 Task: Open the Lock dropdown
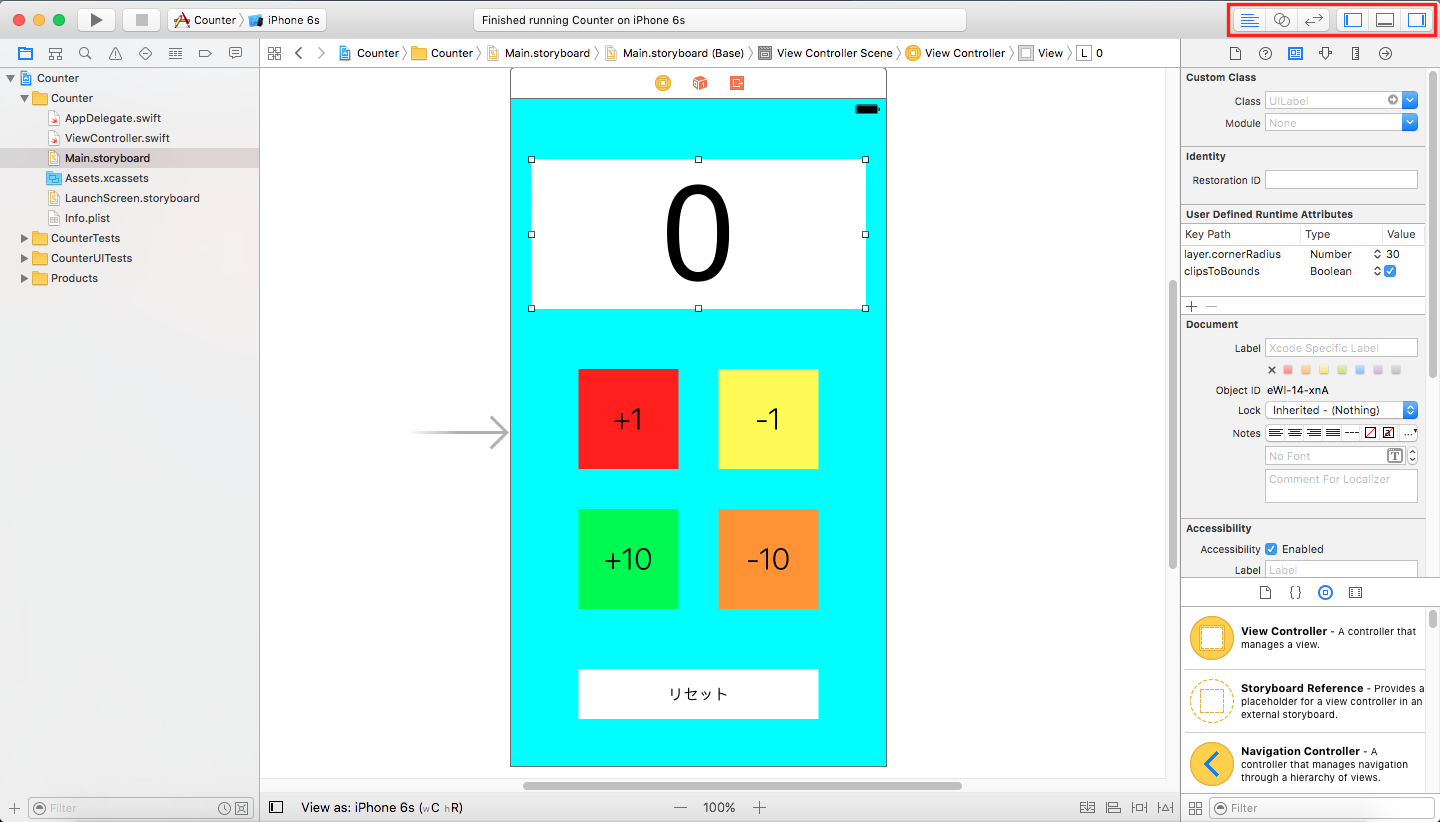1341,410
